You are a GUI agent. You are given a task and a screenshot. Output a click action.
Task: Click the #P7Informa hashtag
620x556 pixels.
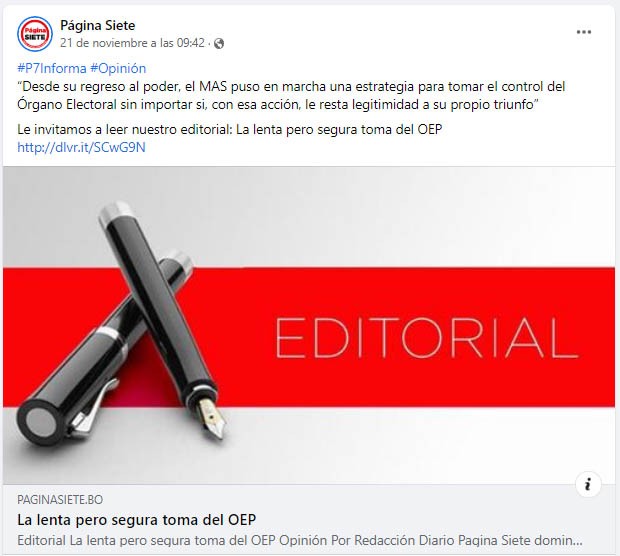point(52,68)
